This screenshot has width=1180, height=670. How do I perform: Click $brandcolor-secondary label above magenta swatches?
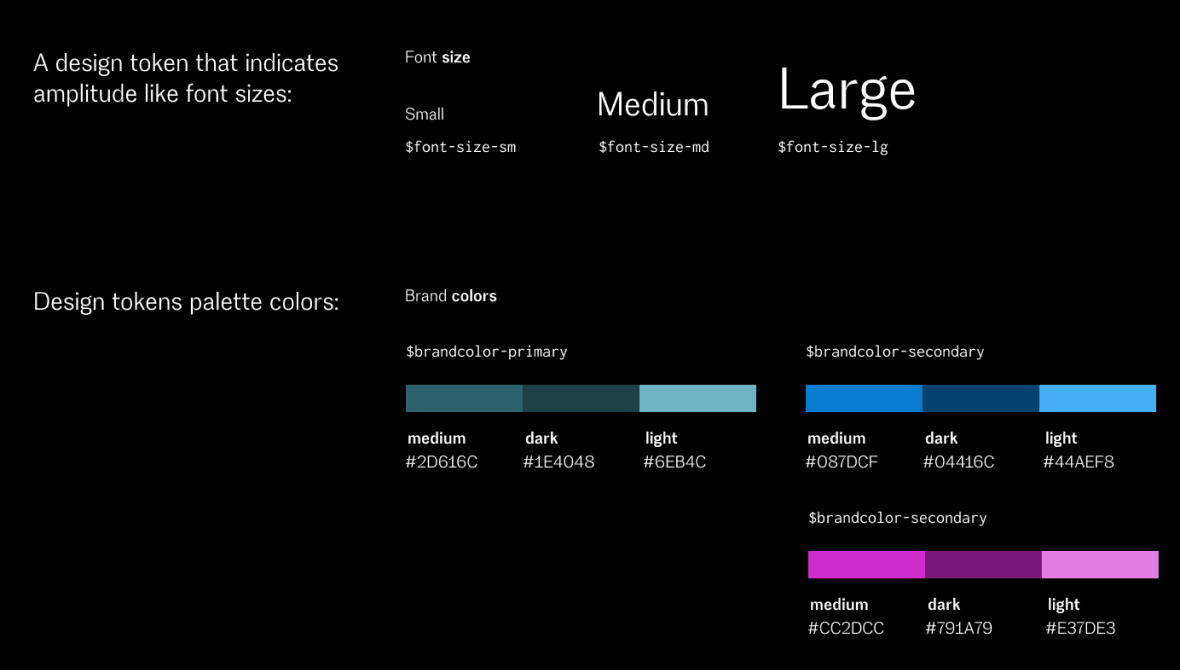coord(897,518)
